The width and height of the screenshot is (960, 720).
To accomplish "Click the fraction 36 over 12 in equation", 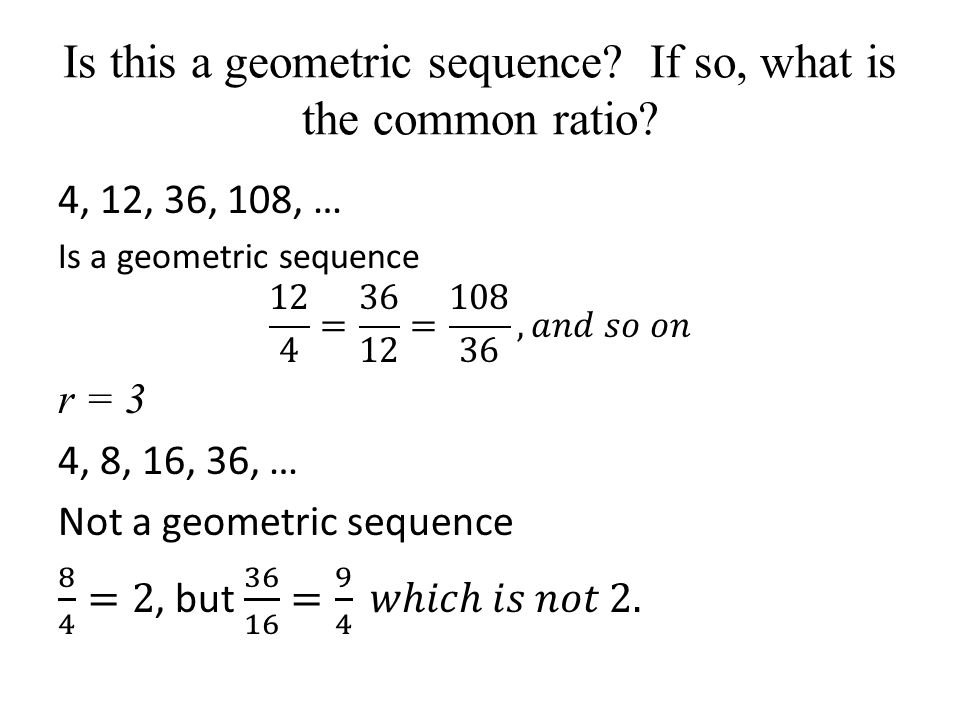I will coord(379,324).
